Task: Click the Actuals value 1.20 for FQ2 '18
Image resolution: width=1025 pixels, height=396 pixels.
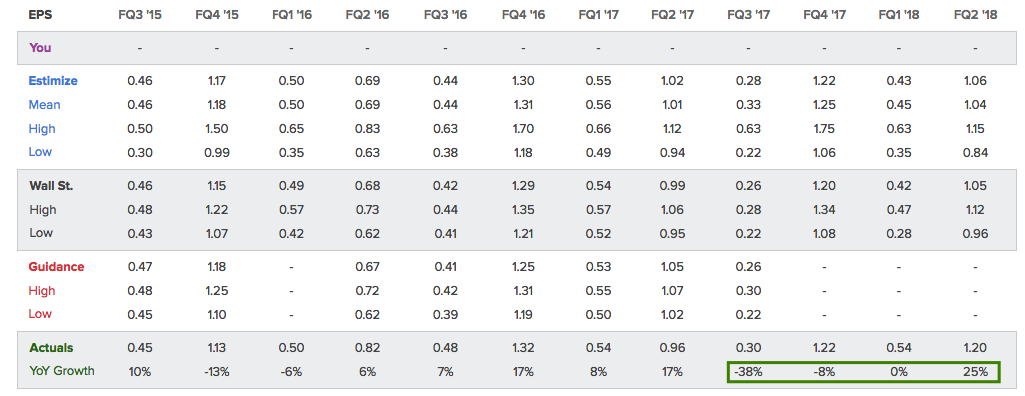Action: pos(975,348)
